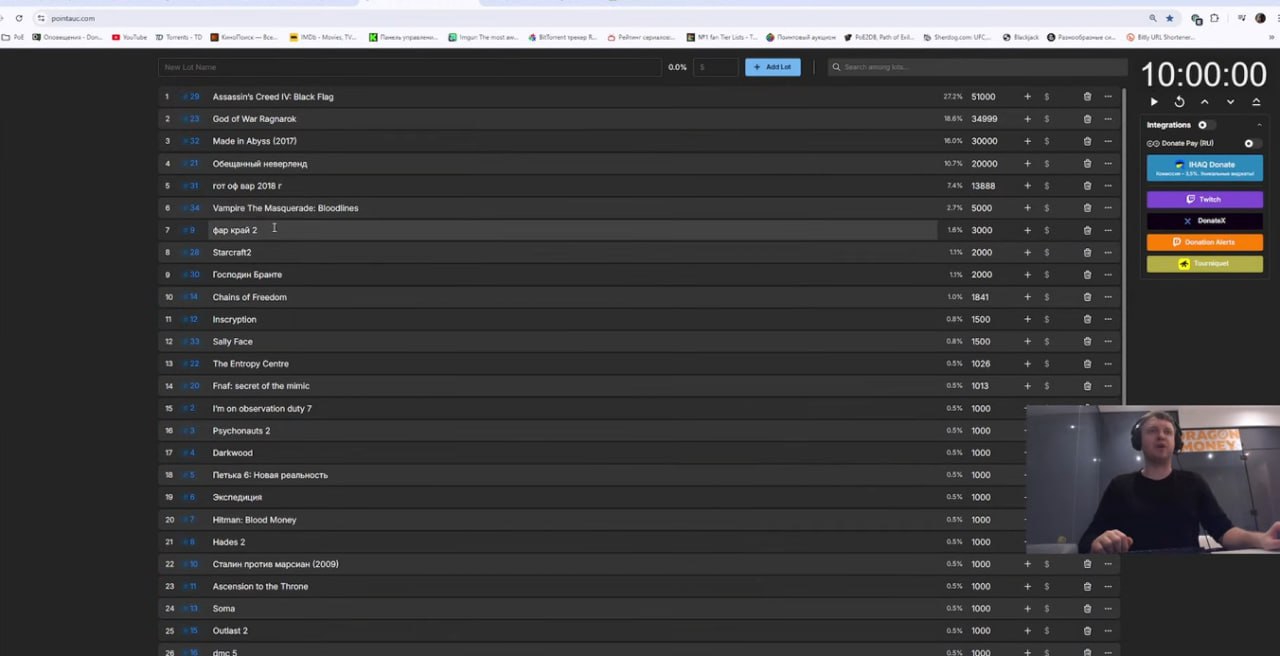Delete Vampire The Masquerade: Bloodlines lot
The width and height of the screenshot is (1280, 656).
pyautogui.click(x=1087, y=208)
